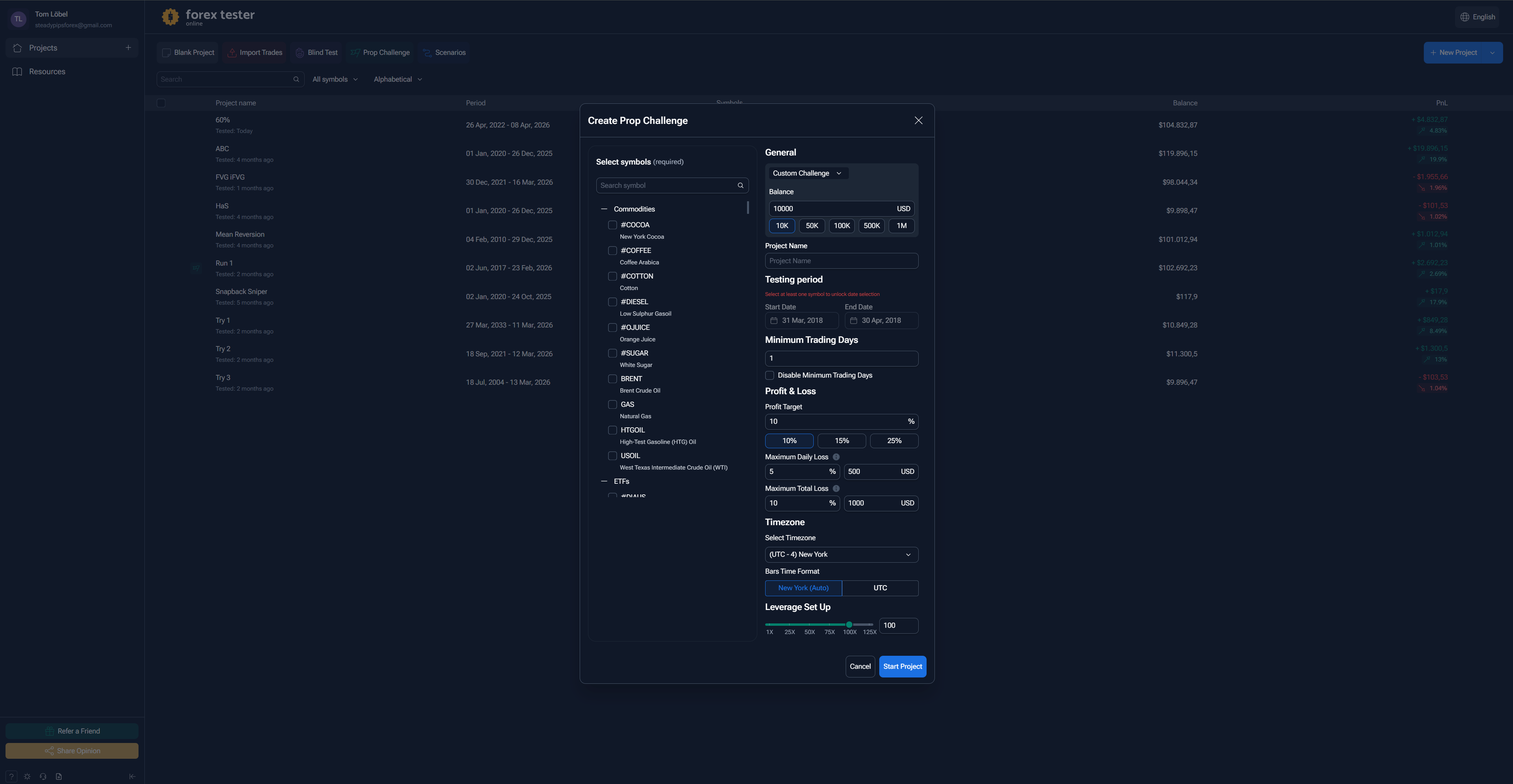This screenshot has height=784, width=1513.
Task: Click the forex tester logo
Action: pyautogui.click(x=208, y=17)
